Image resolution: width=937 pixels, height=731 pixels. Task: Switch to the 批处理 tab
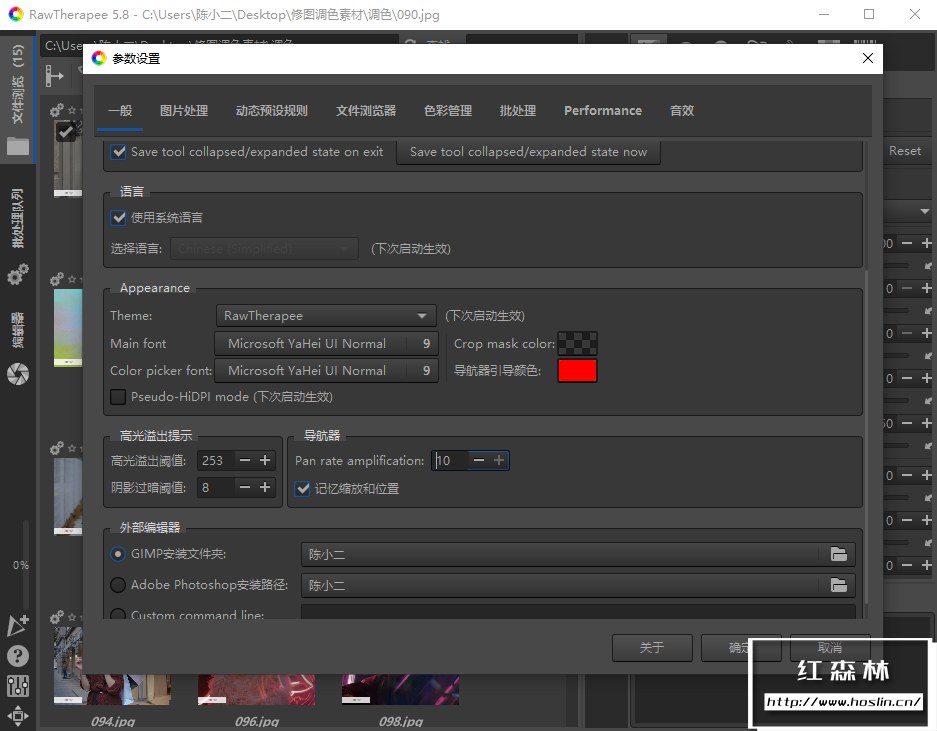tap(518, 111)
